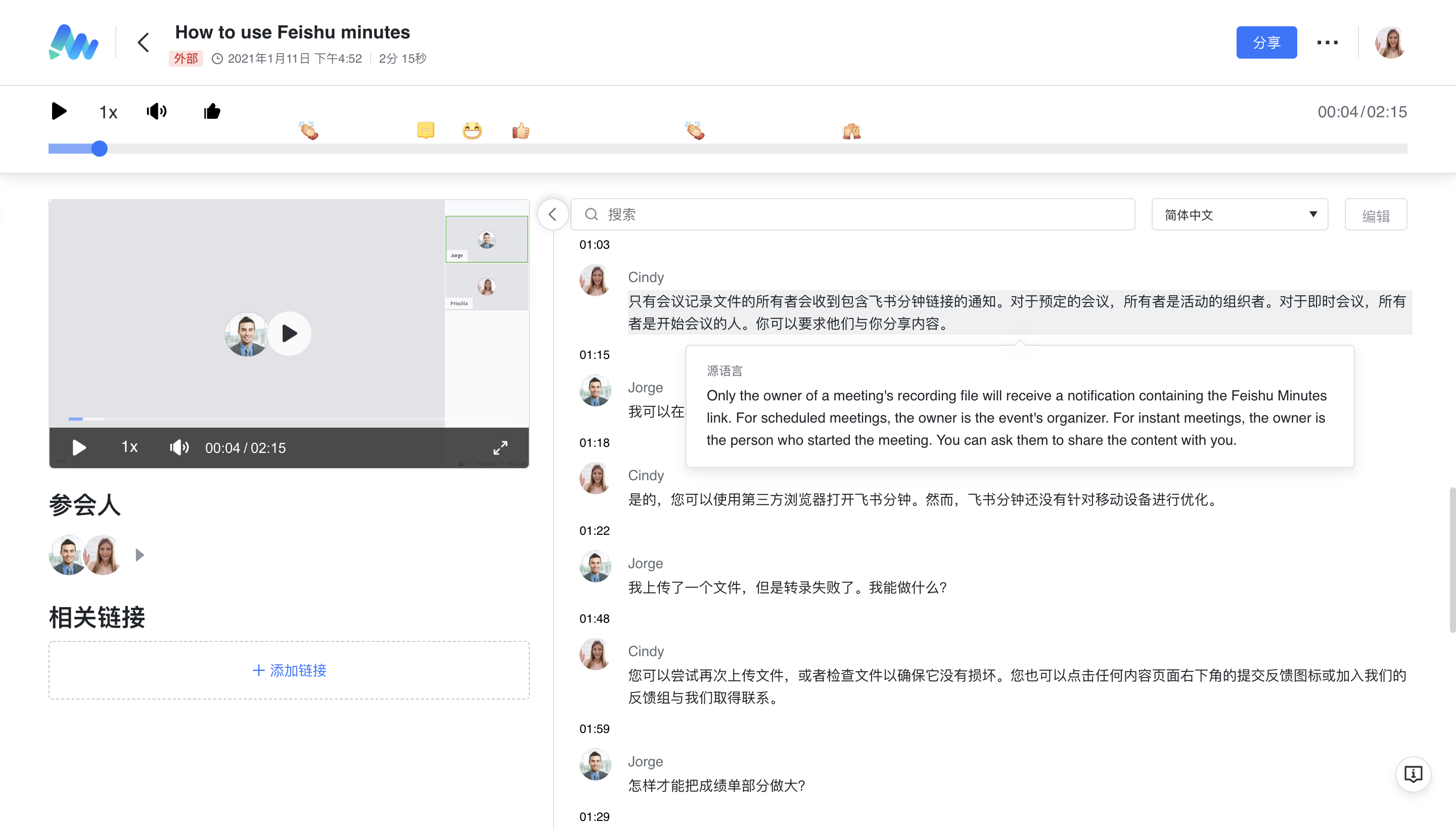
Task: Jump to the 01:22 timestamp
Action: click(x=595, y=531)
